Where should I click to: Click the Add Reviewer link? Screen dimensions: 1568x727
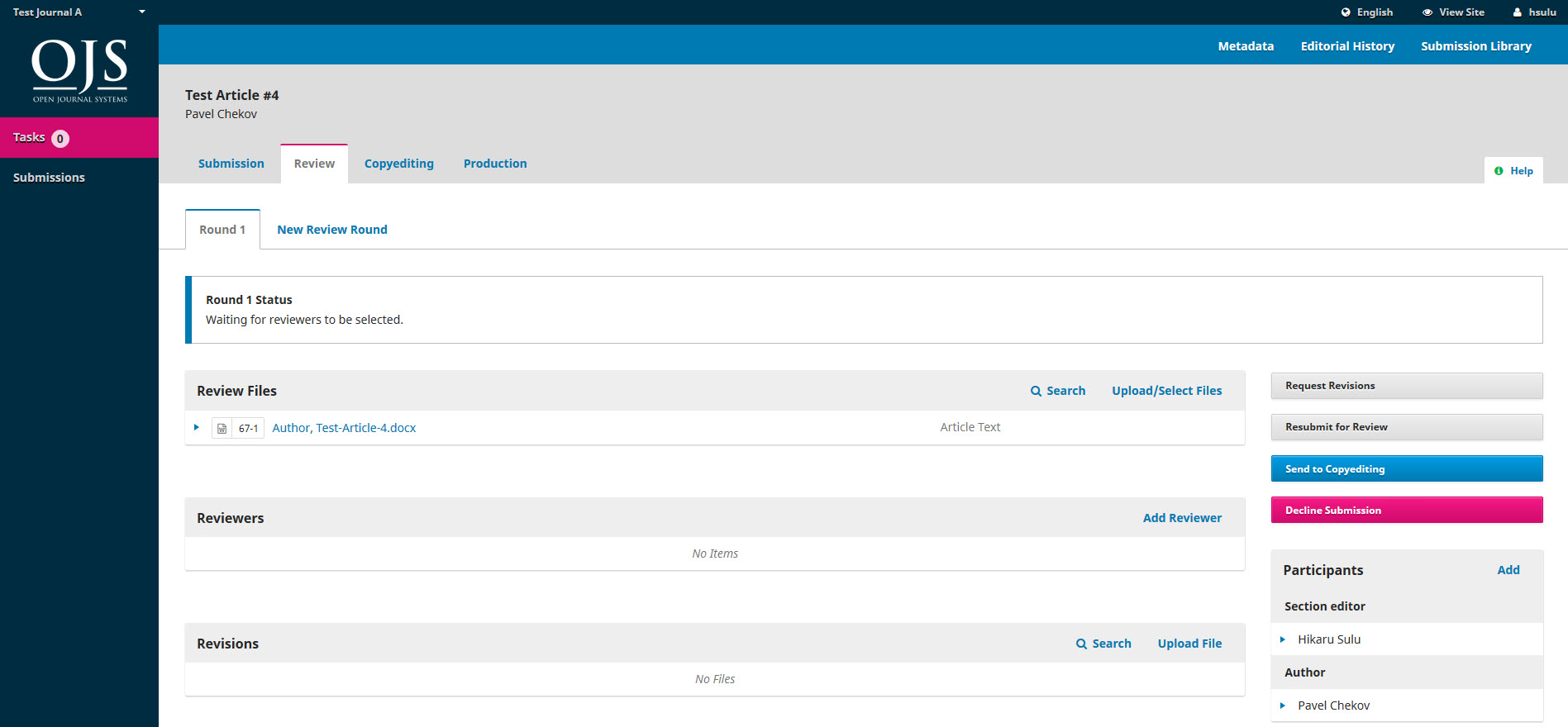coord(1182,518)
